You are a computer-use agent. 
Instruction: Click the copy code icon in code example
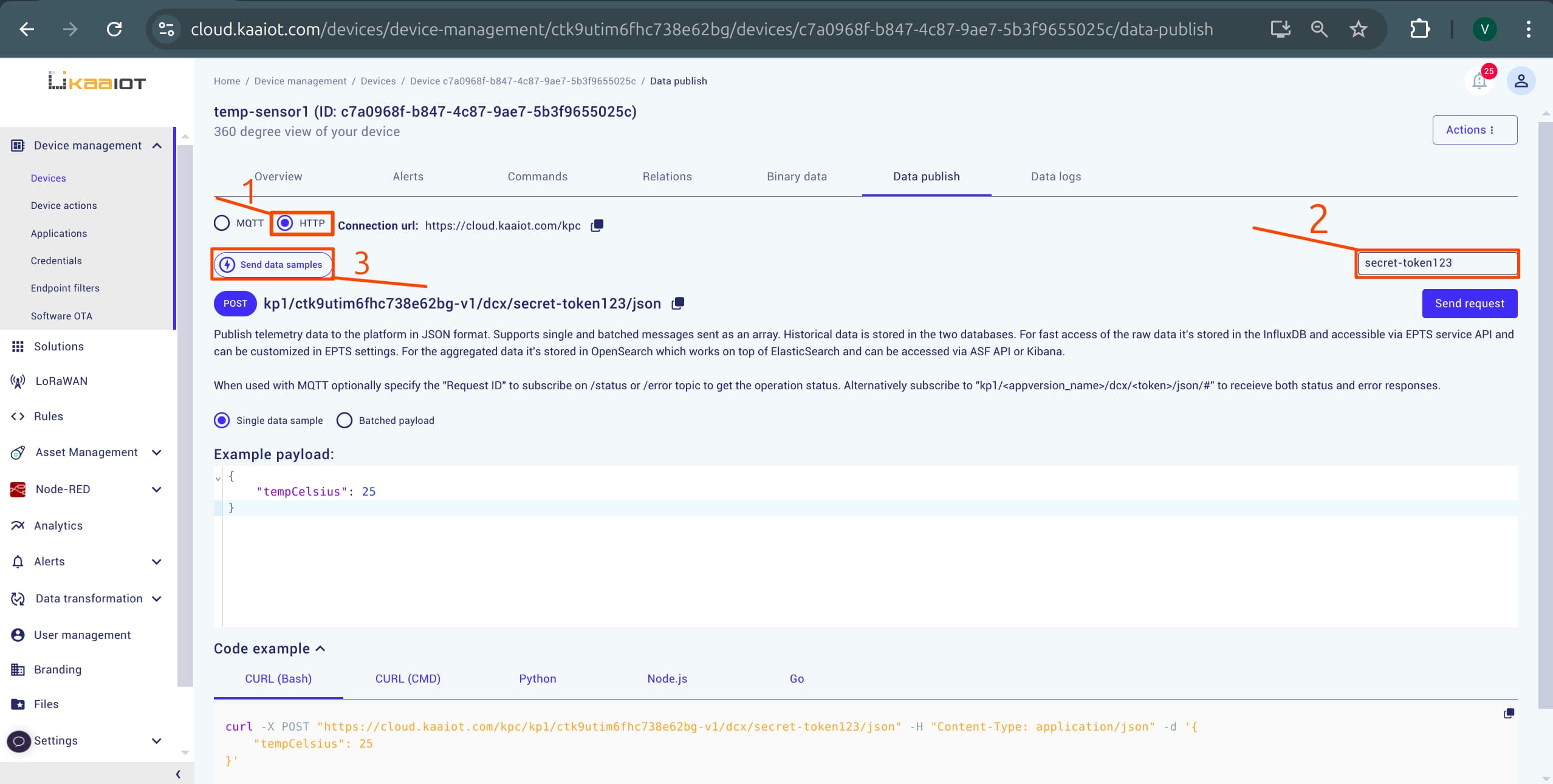(1508, 713)
